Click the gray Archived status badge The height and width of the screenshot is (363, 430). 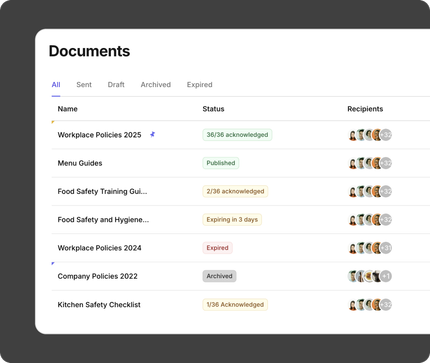tap(219, 276)
